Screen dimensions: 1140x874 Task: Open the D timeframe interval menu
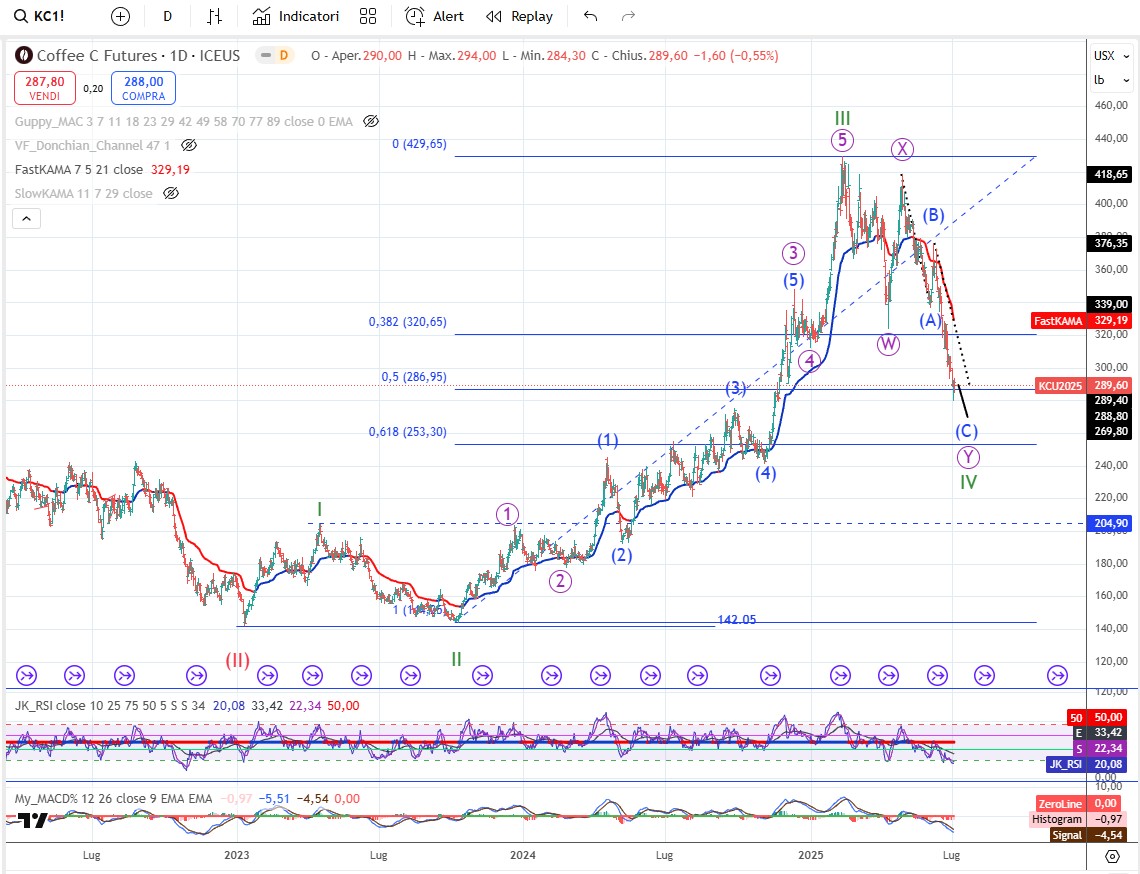[167, 16]
